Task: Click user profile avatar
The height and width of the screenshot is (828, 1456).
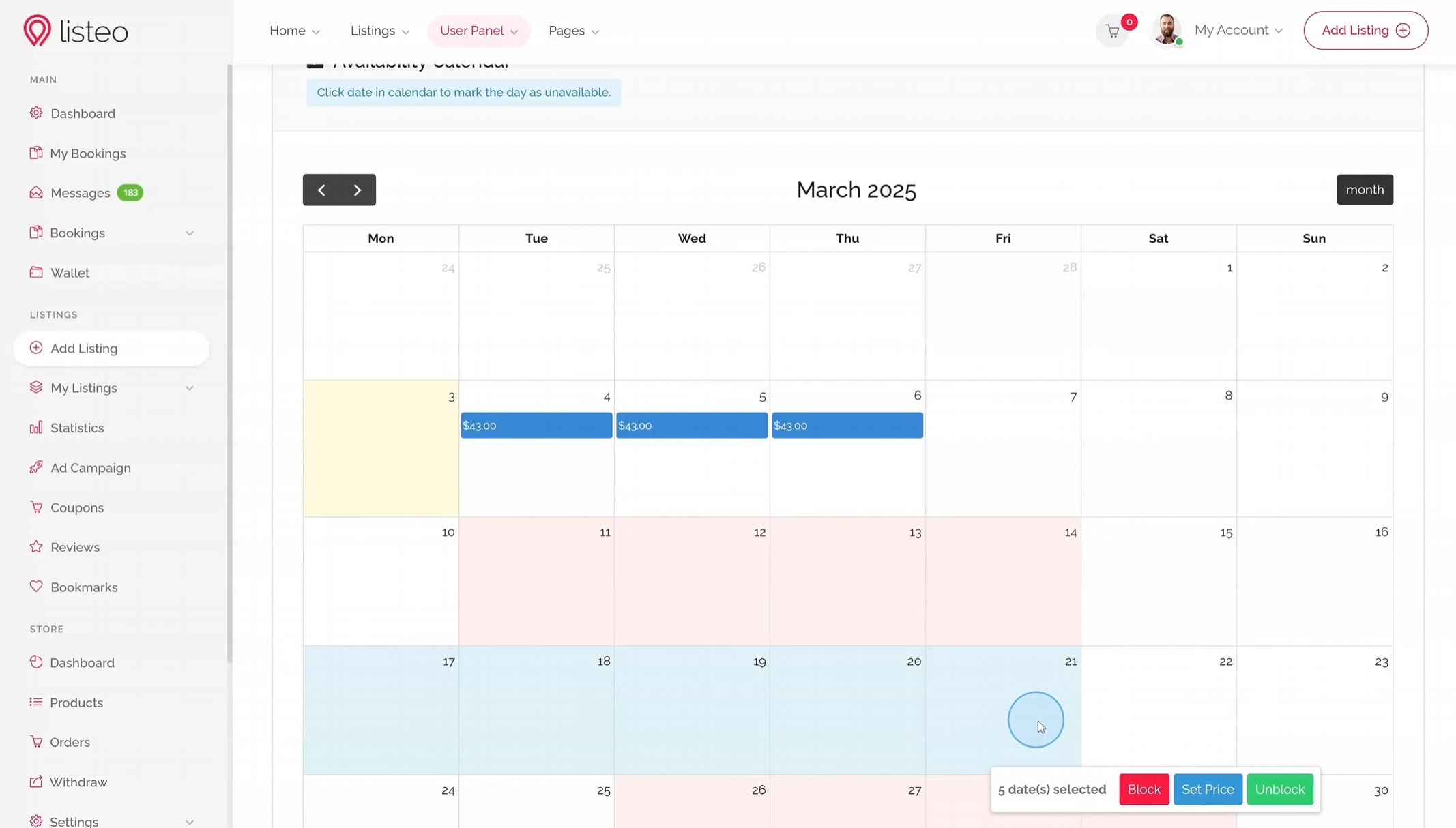Action: (x=1166, y=30)
